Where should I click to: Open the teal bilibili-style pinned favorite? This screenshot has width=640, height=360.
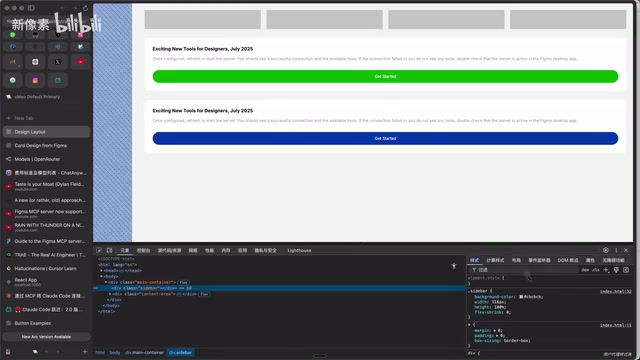click(x=58, y=80)
